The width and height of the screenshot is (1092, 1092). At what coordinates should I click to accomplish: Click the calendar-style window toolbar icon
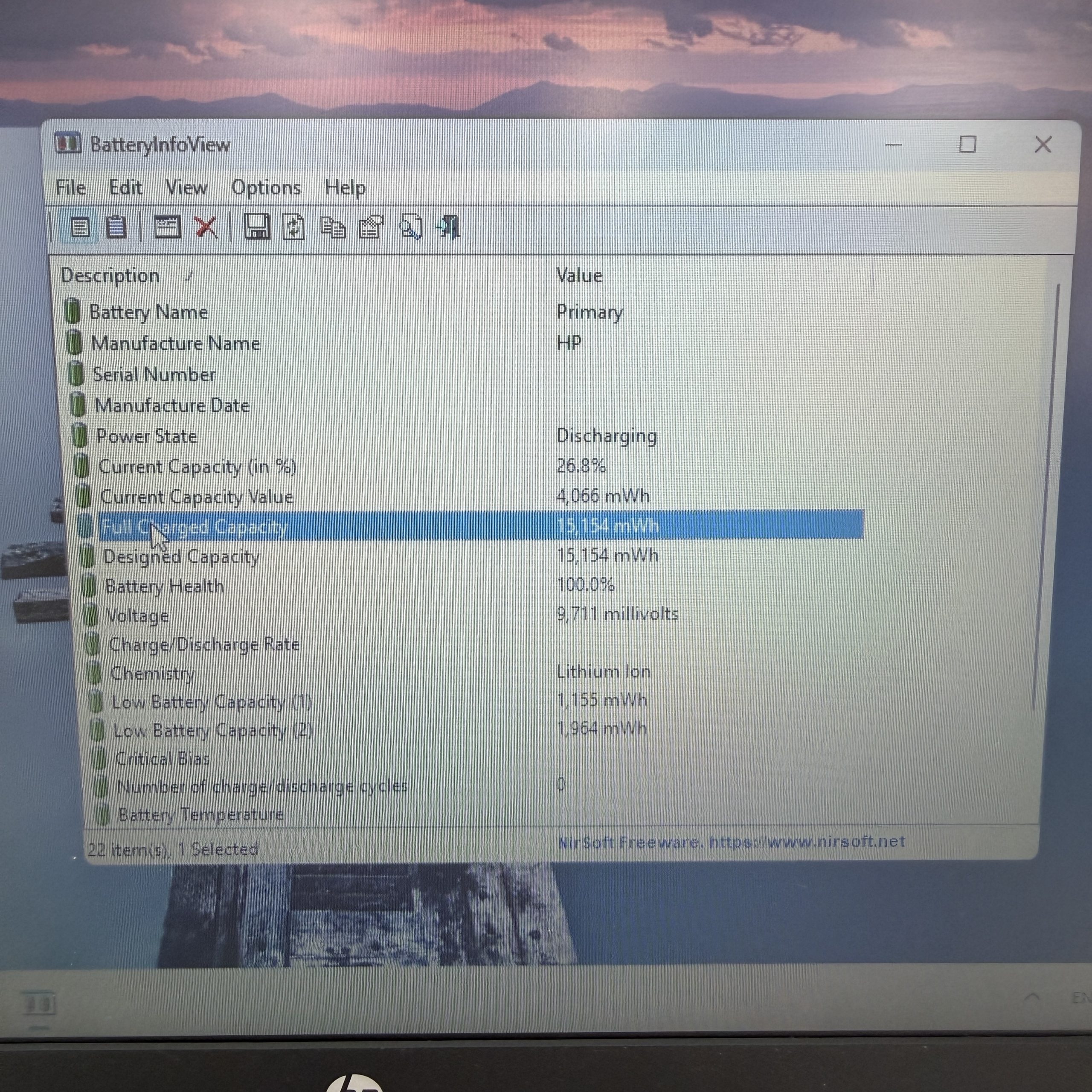(167, 227)
